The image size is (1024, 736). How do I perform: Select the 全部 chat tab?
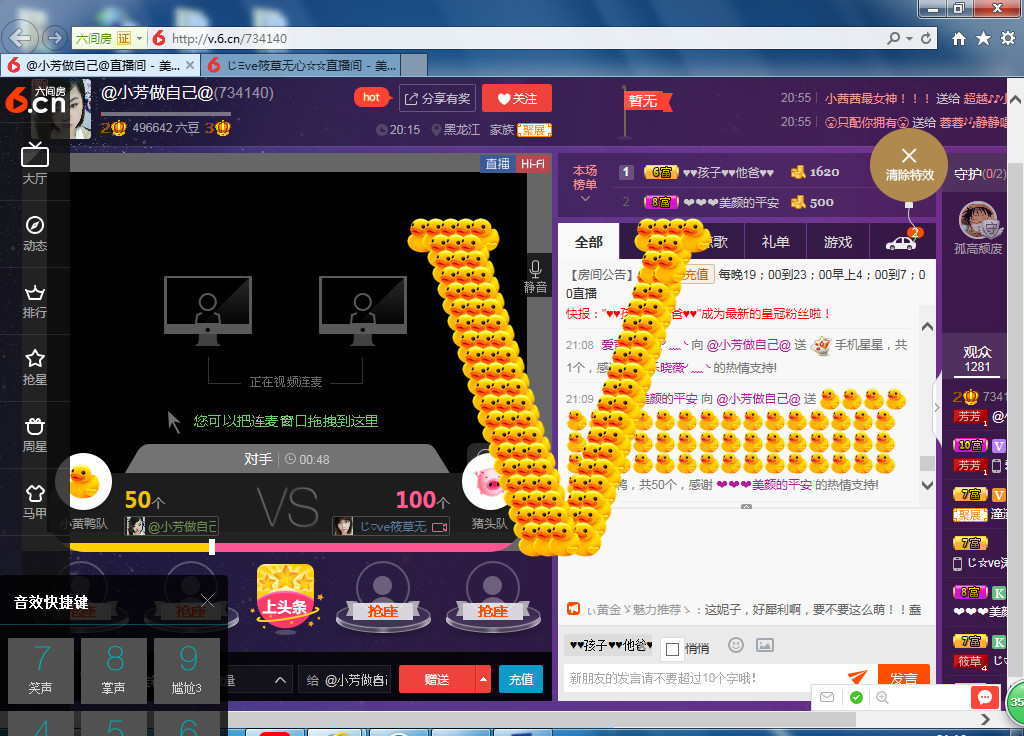coord(588,242)
